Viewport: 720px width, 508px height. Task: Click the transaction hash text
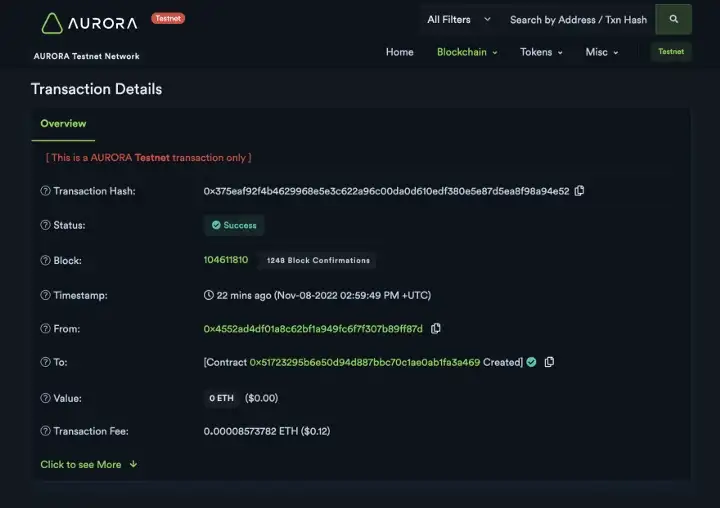(386, 191)
